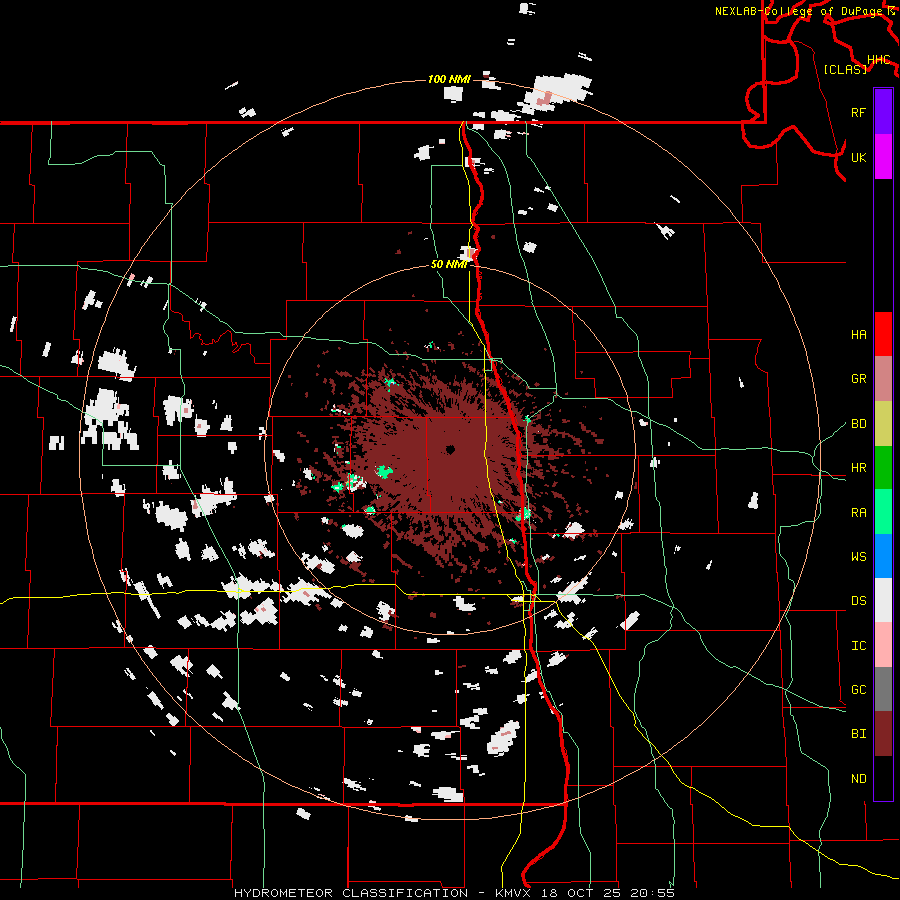Click the GR legend label
The image size is (900, 900).
858,379
